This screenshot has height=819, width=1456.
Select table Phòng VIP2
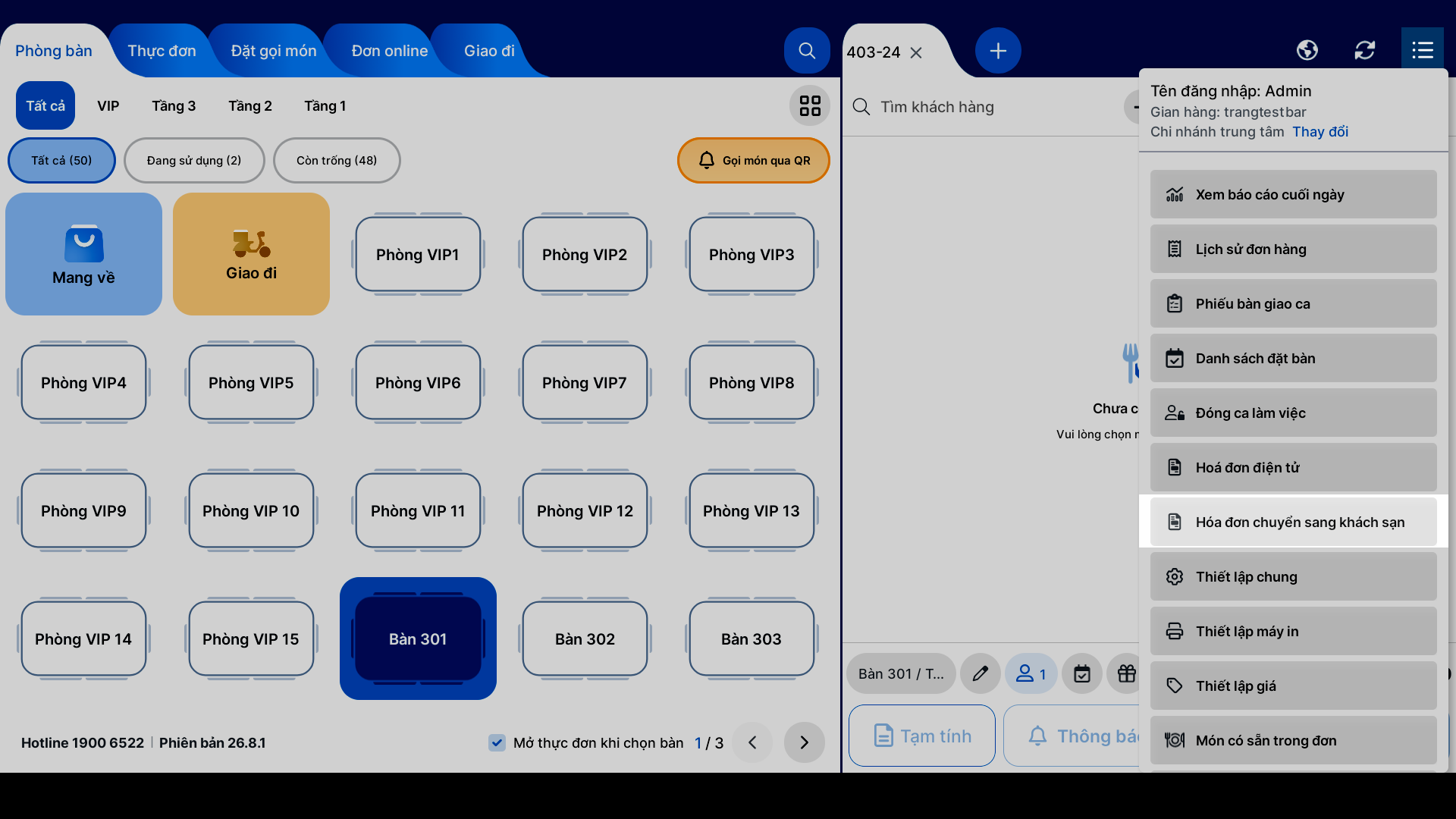[585, 254]
